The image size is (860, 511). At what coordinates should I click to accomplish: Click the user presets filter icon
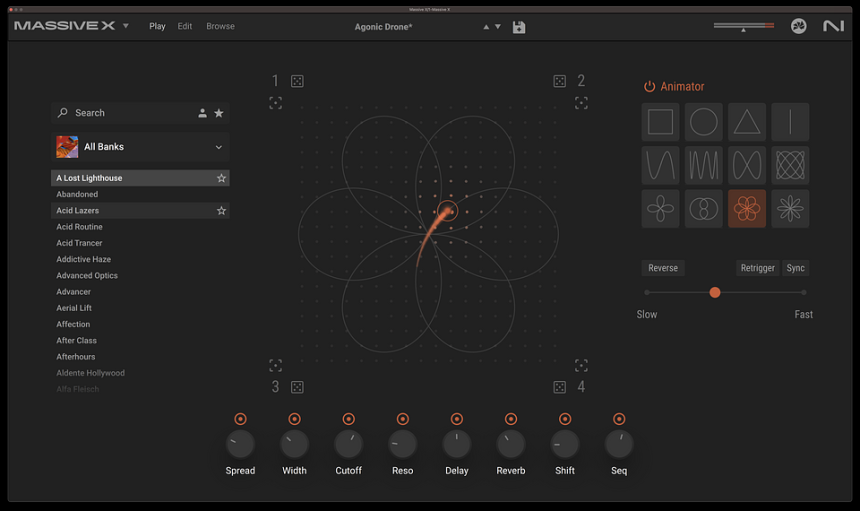pos(202,113)
